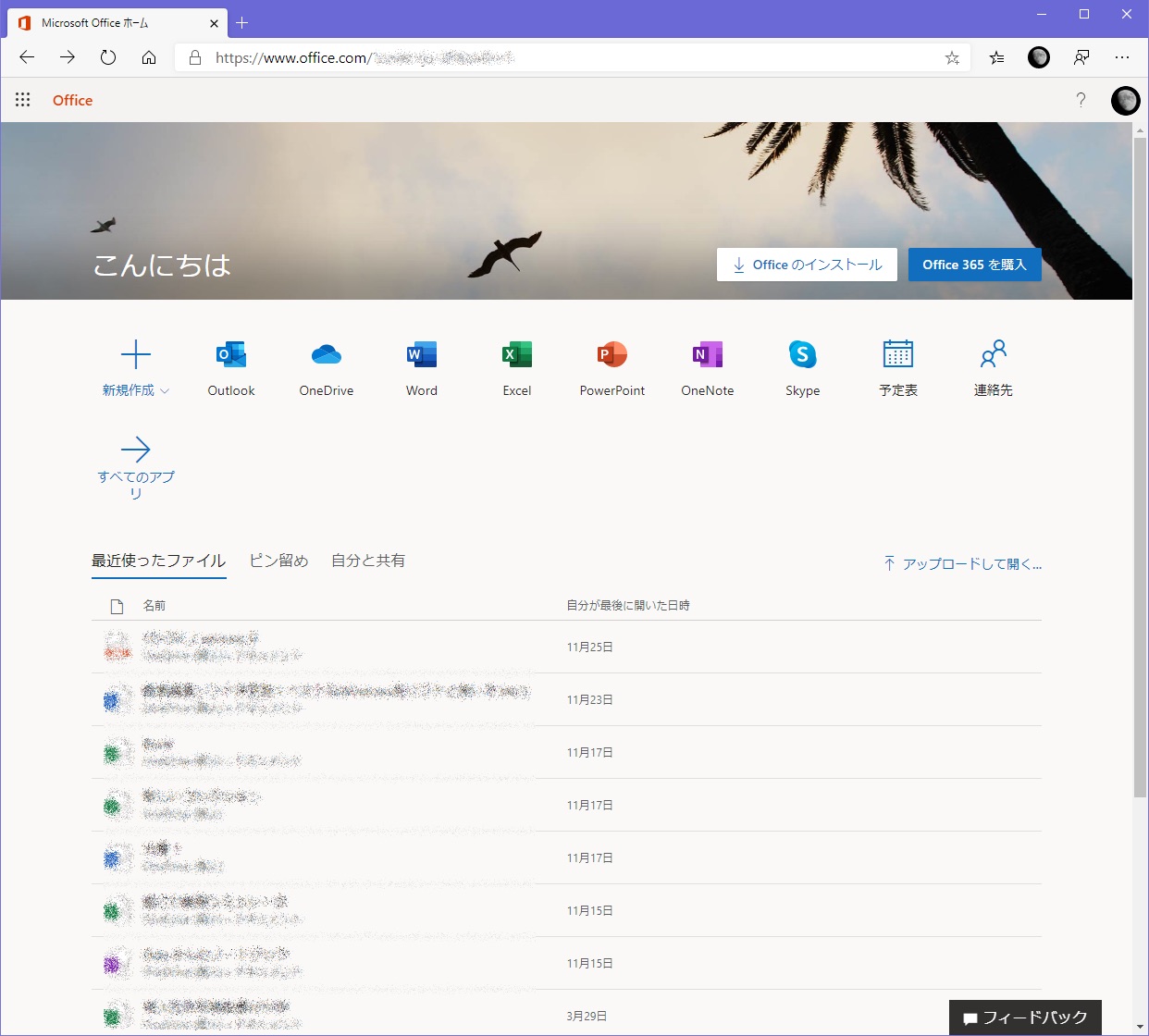Open the recent file dated 11月23日

coord(566,699)
